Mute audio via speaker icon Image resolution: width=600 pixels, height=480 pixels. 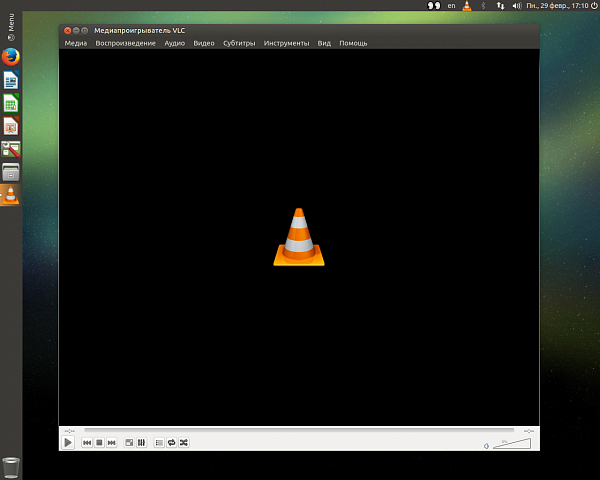tap(486, 446)
